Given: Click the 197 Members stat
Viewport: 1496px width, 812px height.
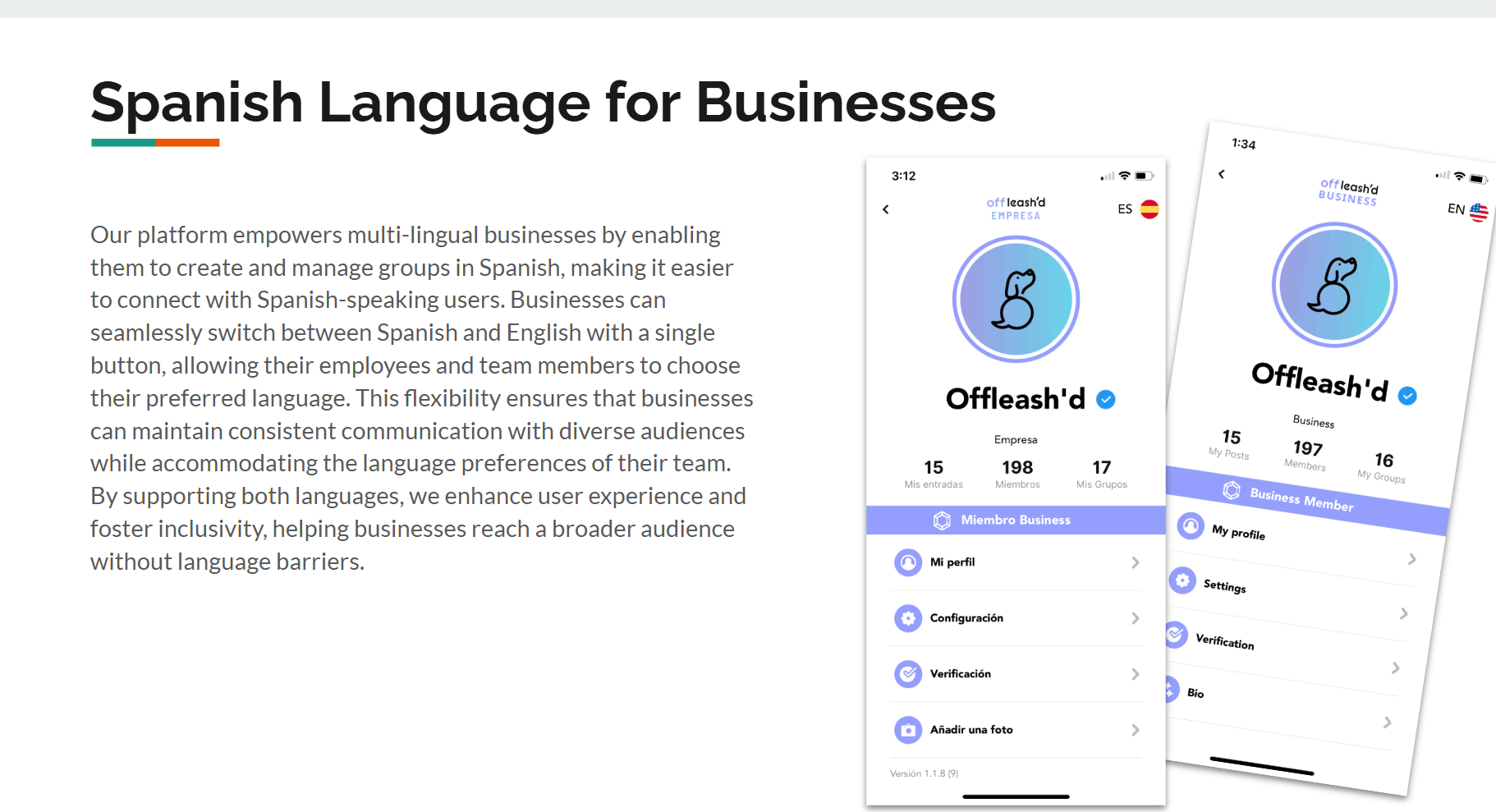Looking at the screenshot, I should point(1306,455).
